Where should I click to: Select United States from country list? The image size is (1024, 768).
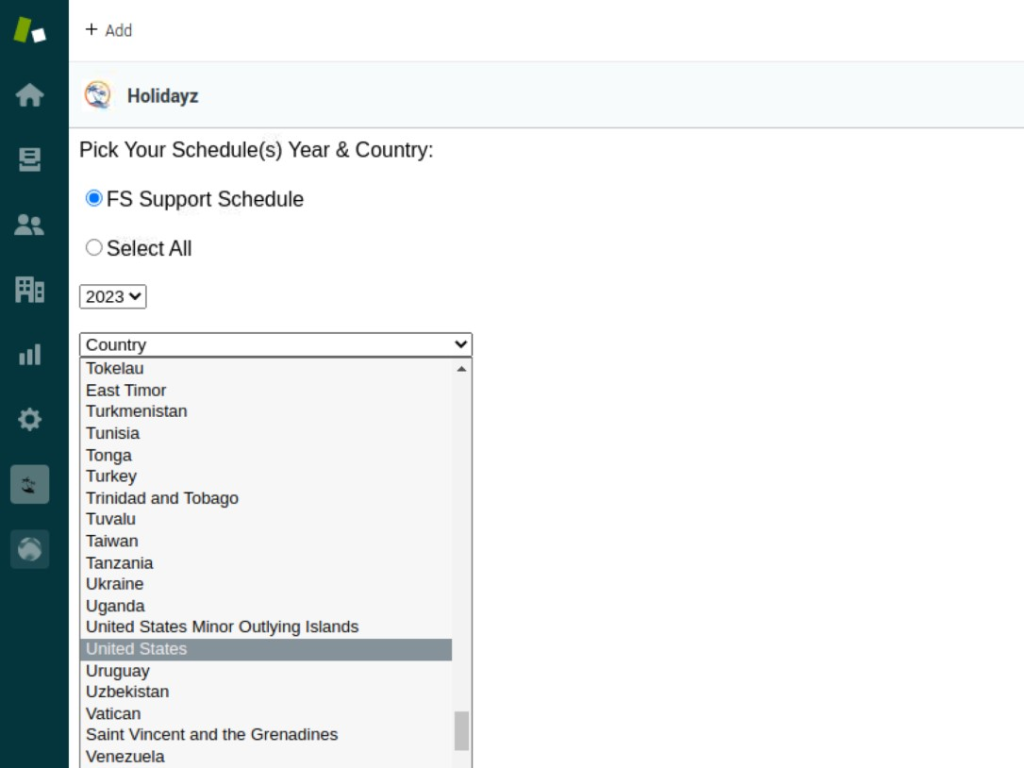coord(136,649)
